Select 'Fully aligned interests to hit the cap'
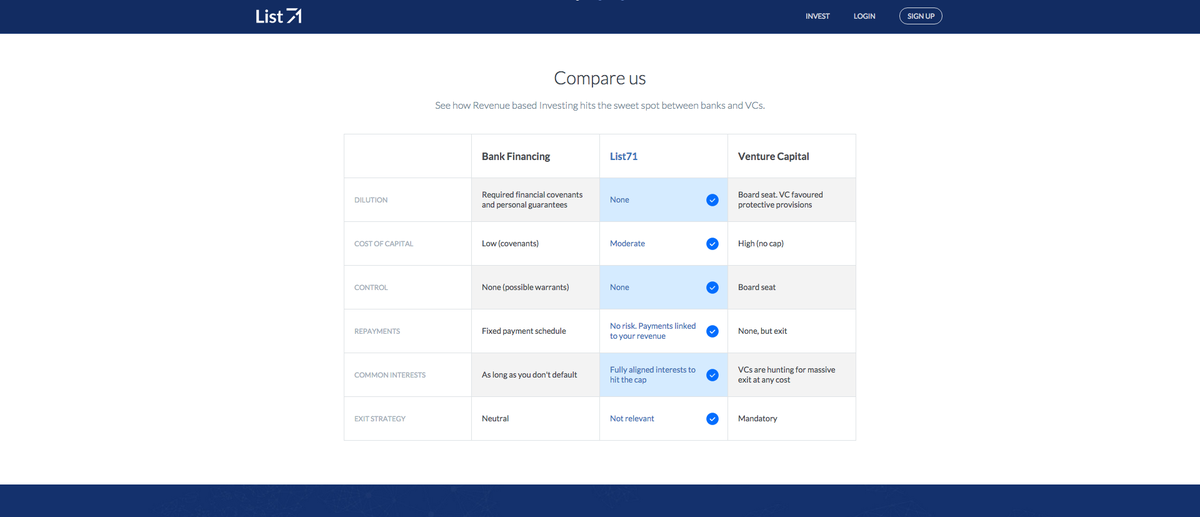 pyautogui.click(x=653, y=375)
